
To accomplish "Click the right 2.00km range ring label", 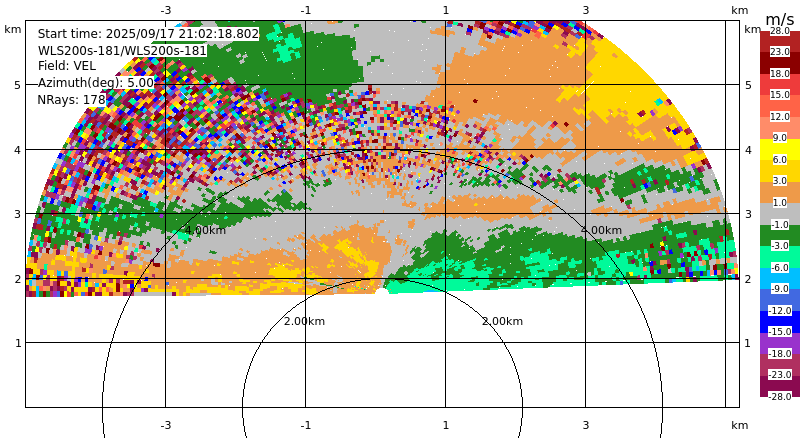I will click(x=503, y=321).
